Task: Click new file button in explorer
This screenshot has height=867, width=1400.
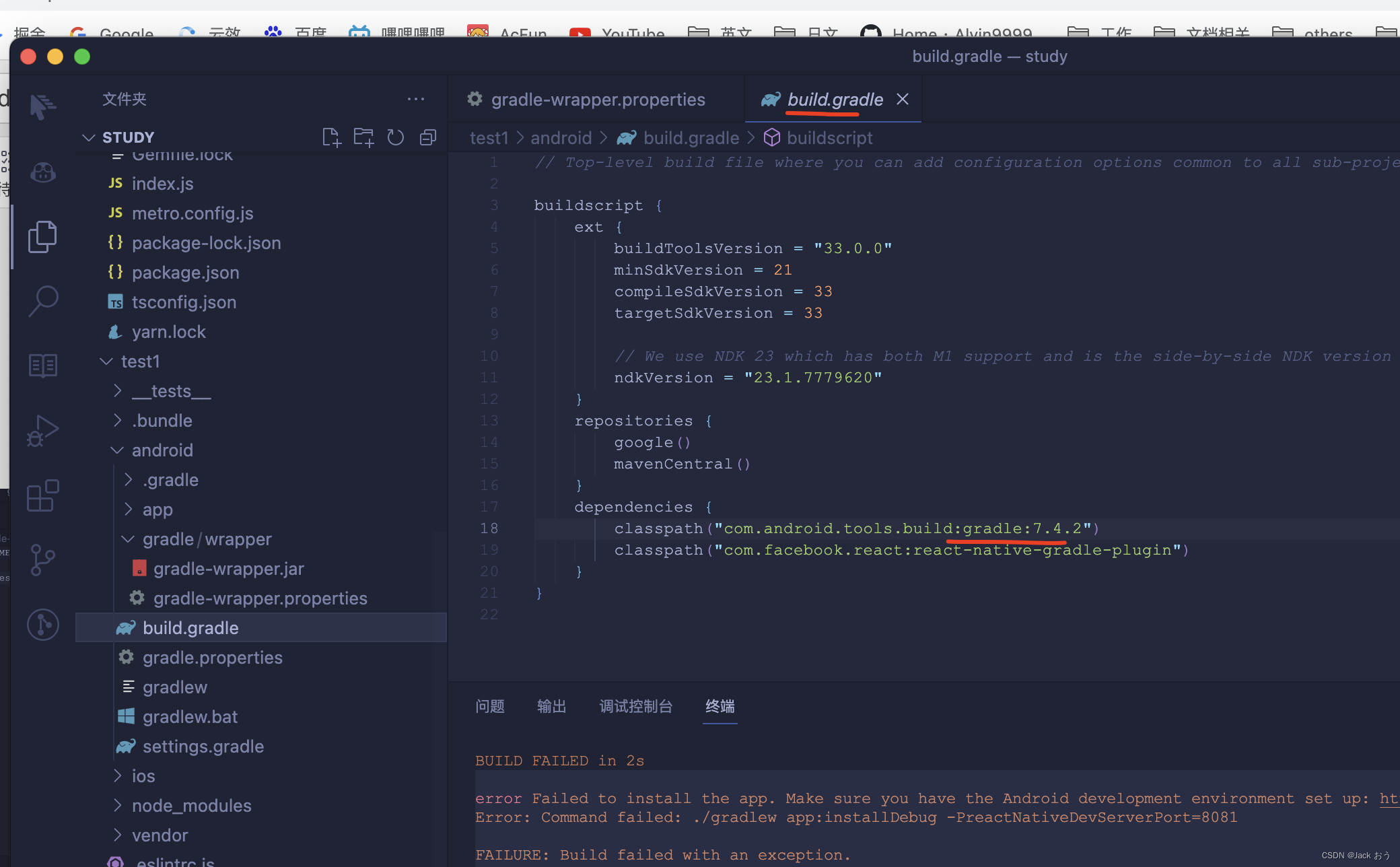Action: click(330, 136)
